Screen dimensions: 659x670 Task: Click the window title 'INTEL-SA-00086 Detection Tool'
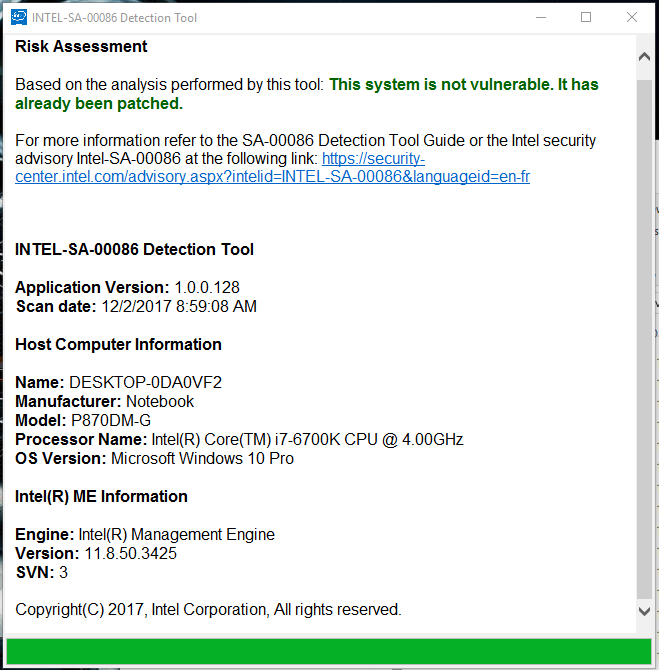coord(114,18)
